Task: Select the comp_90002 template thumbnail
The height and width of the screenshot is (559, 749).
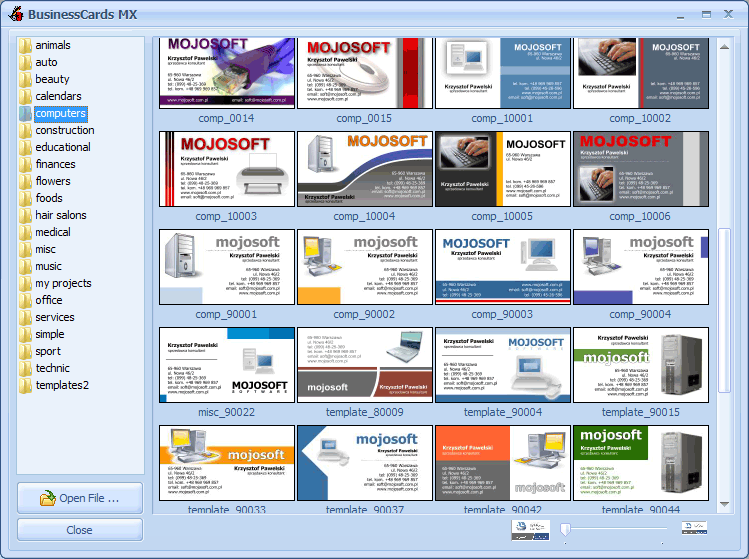Action: pyautogui.click(x=365, y=267)
